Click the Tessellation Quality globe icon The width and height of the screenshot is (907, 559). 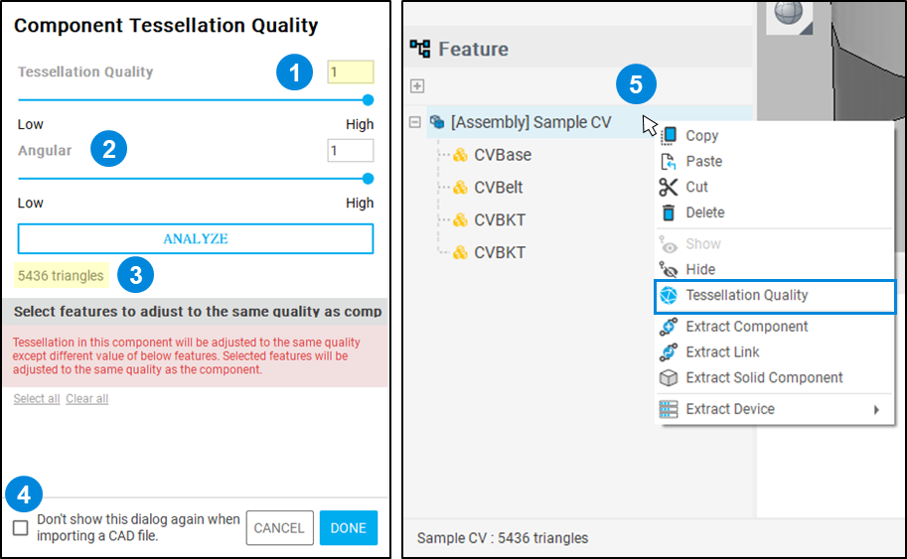[x=669, y=295]
